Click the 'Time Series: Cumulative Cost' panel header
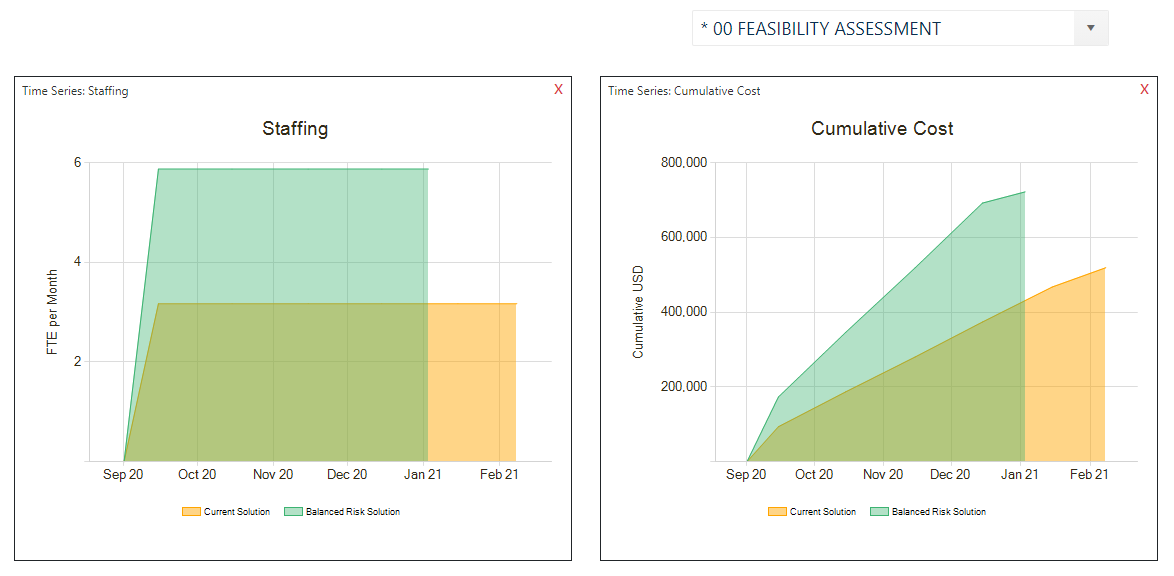The image size is (1174, 576). [684, 91]
